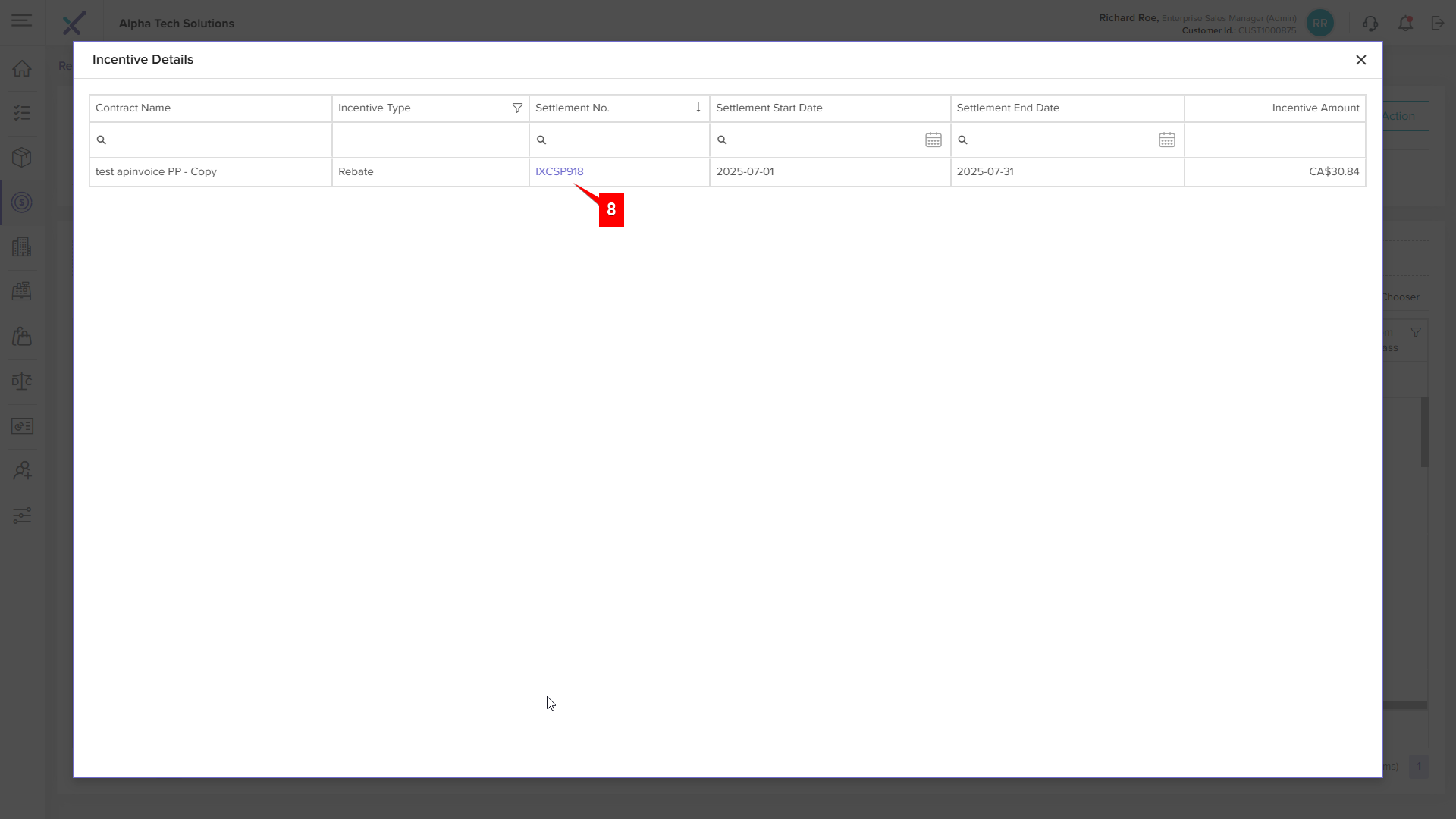Viewport: 1456px width, 819px height.
Task: Open Settlement Start Date calendar picker
Action: coord(934,140)
